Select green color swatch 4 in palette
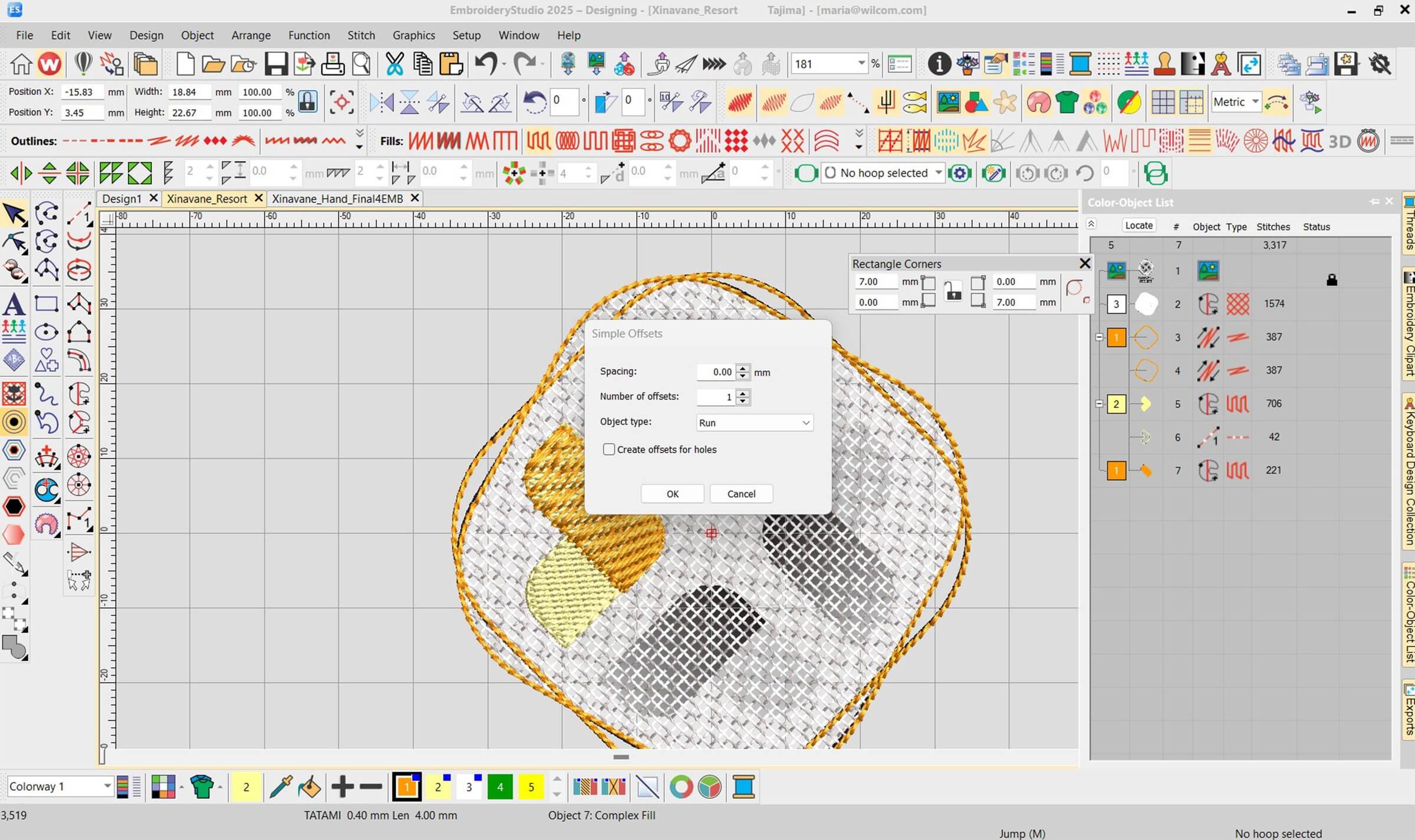1415x840 pixels. pos(499,787)
